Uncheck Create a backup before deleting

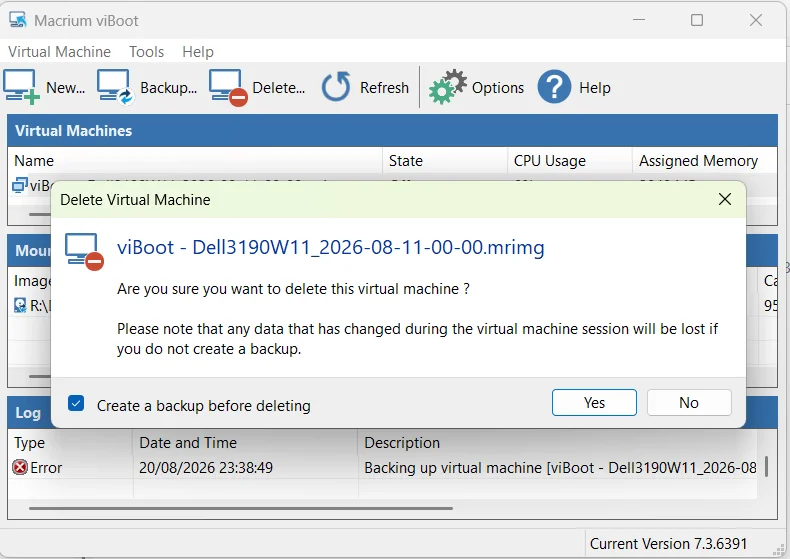[x=76, y=403]
